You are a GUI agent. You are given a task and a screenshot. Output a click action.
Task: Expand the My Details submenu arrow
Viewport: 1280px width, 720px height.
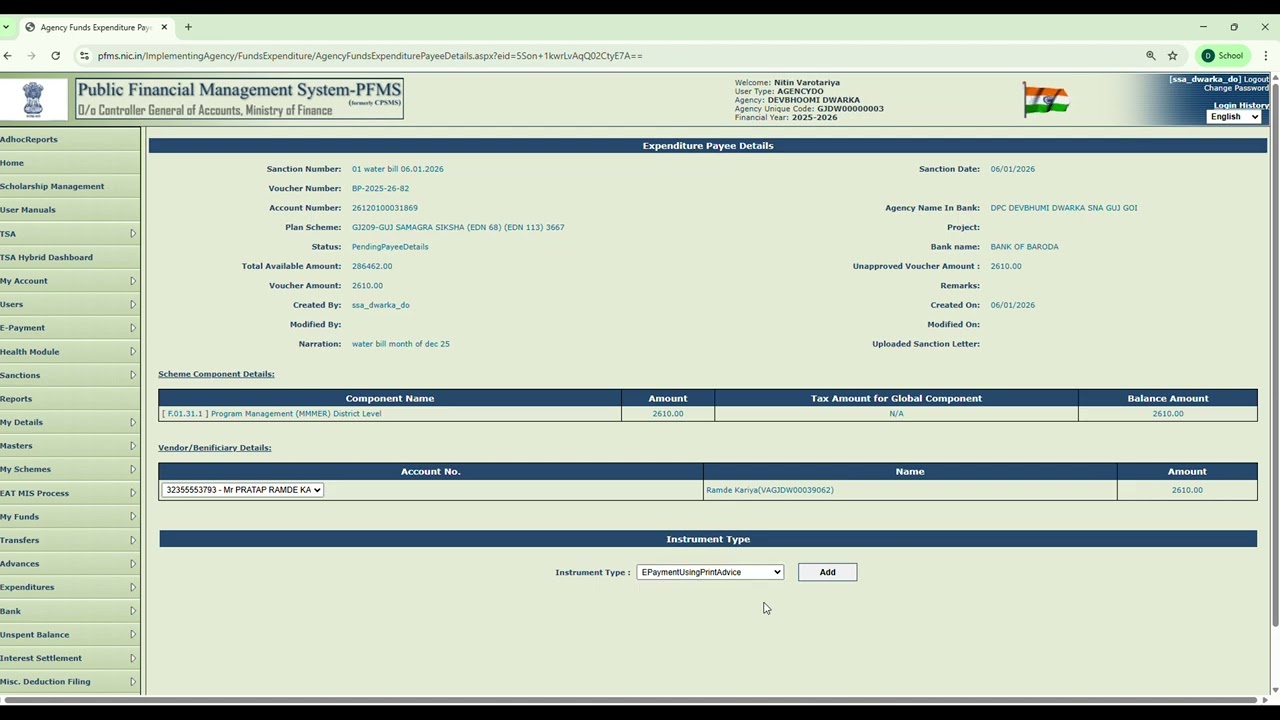(x=133, y=422)
